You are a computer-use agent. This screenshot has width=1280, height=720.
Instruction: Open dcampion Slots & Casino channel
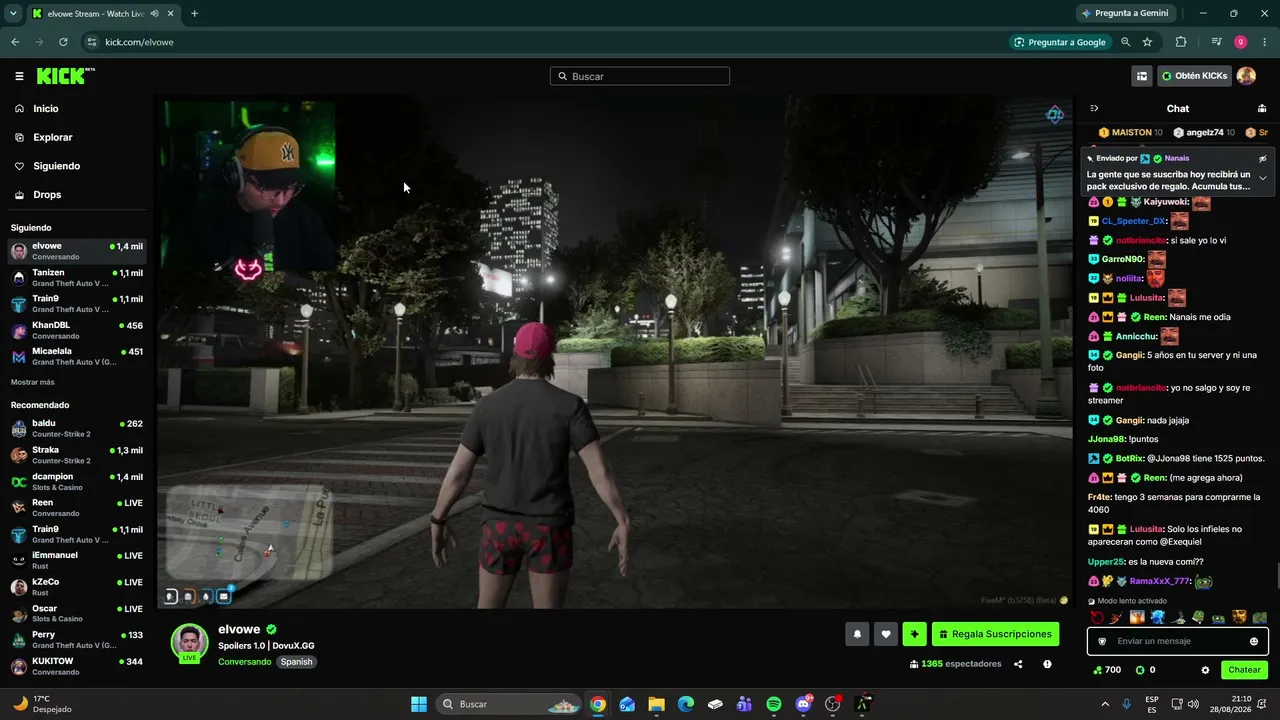[77, 482]
